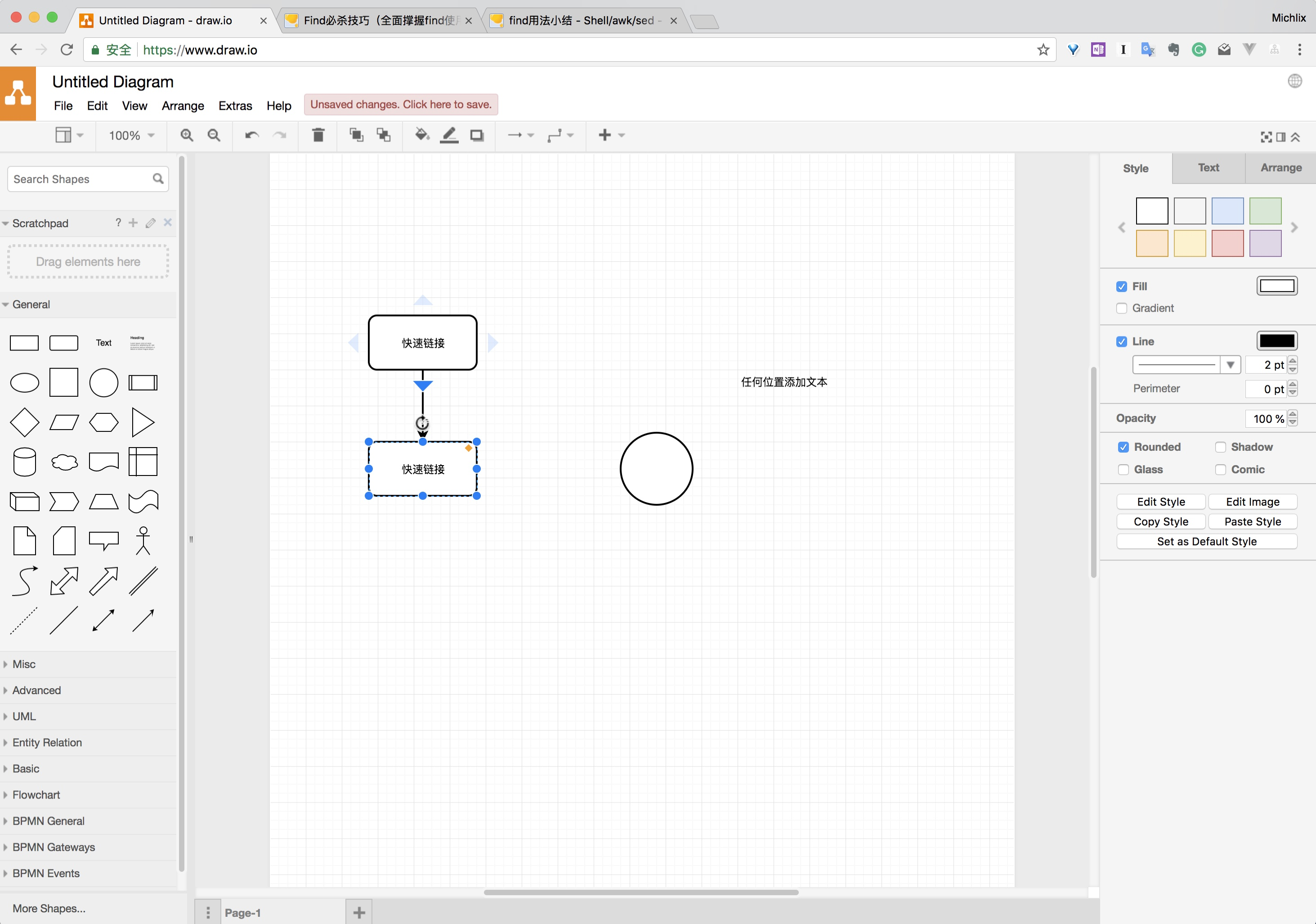
Task: Collapse the General shapes section
Action: tap(31, 305)
